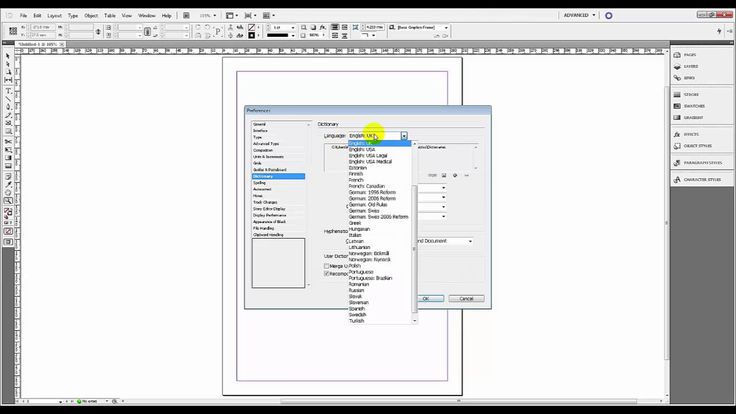Select the Free Transform tool
The width and height of the screenshot is (736, 414).
pos(8,150)
